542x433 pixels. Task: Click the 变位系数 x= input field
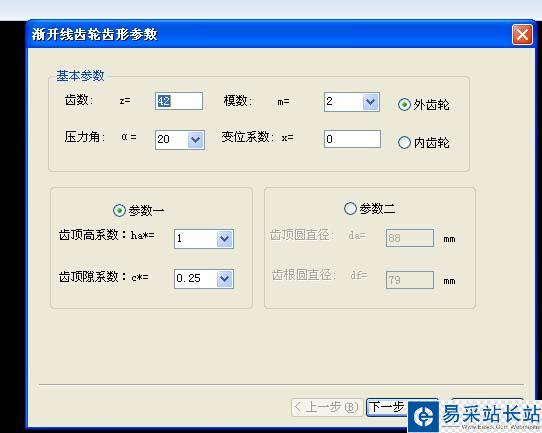coord(352,139)
